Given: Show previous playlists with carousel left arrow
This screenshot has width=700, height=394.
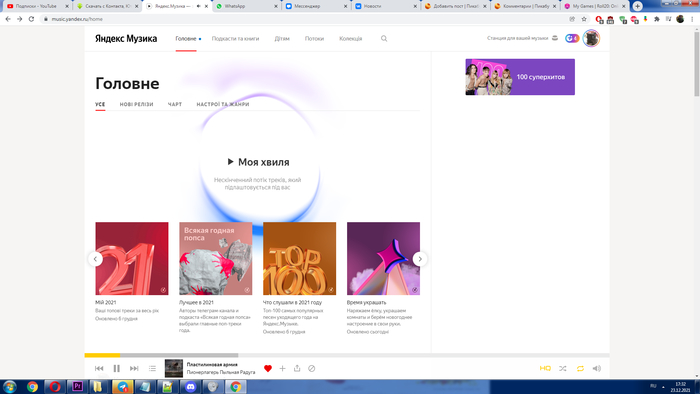Looking at the screenshot, I should [x=95, y=259].
